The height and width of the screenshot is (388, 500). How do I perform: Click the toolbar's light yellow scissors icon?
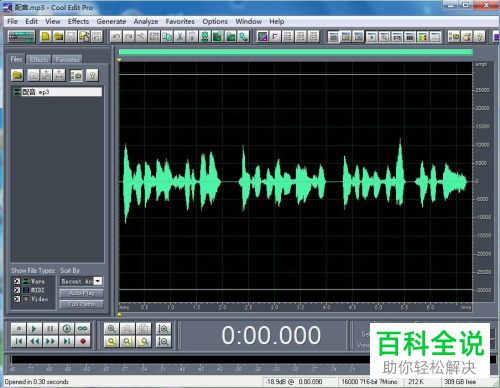click(141, 36)
